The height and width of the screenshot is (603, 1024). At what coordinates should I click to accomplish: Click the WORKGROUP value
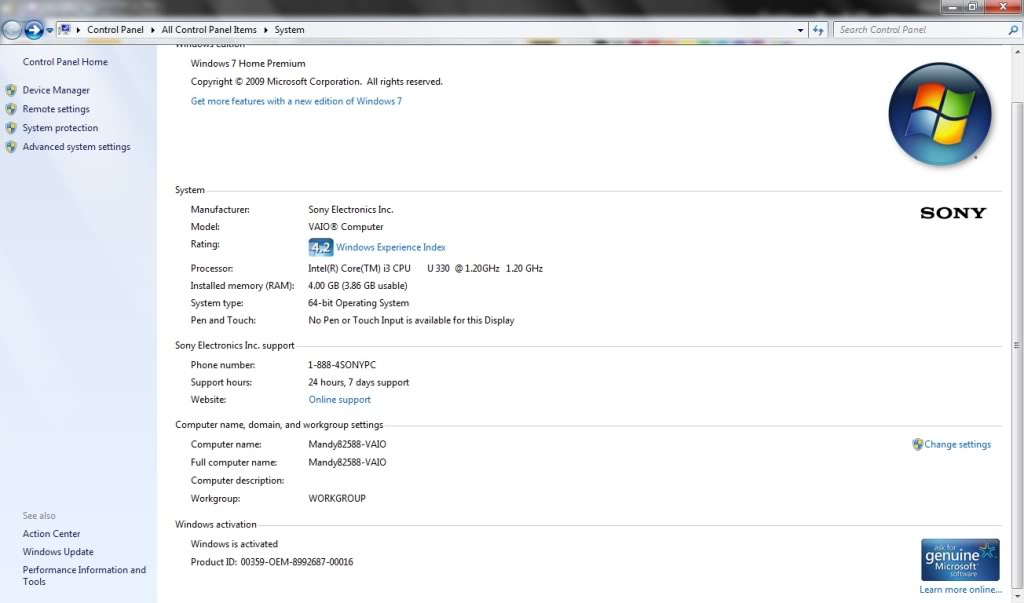[337, 498]
